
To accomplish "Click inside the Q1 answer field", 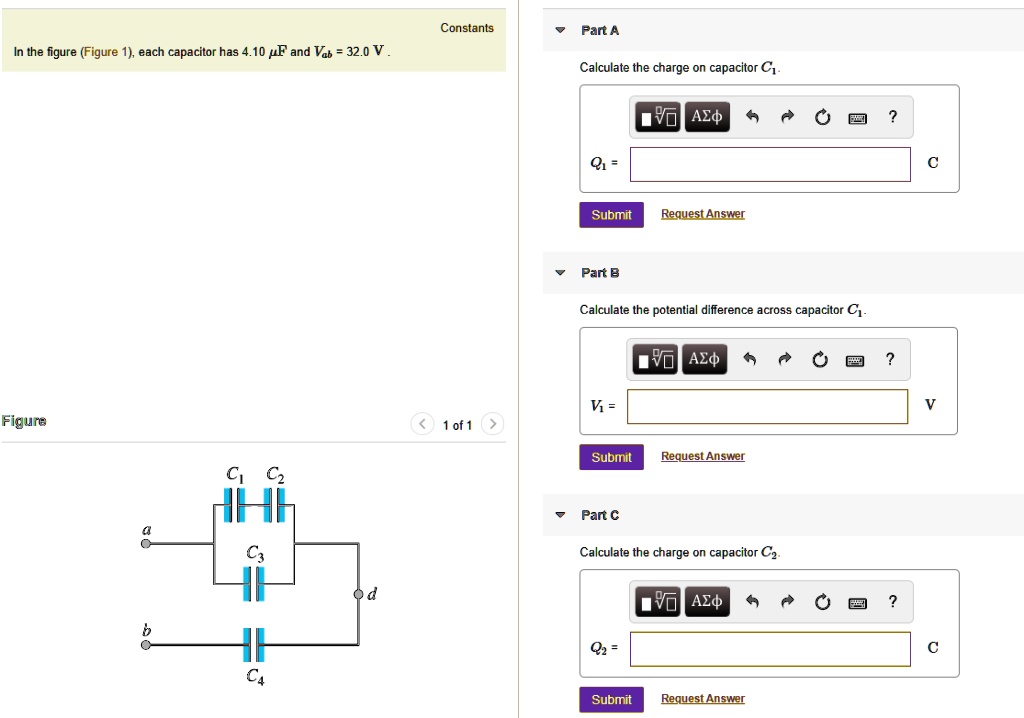I will pyautogui.click(x=769, y=163).
